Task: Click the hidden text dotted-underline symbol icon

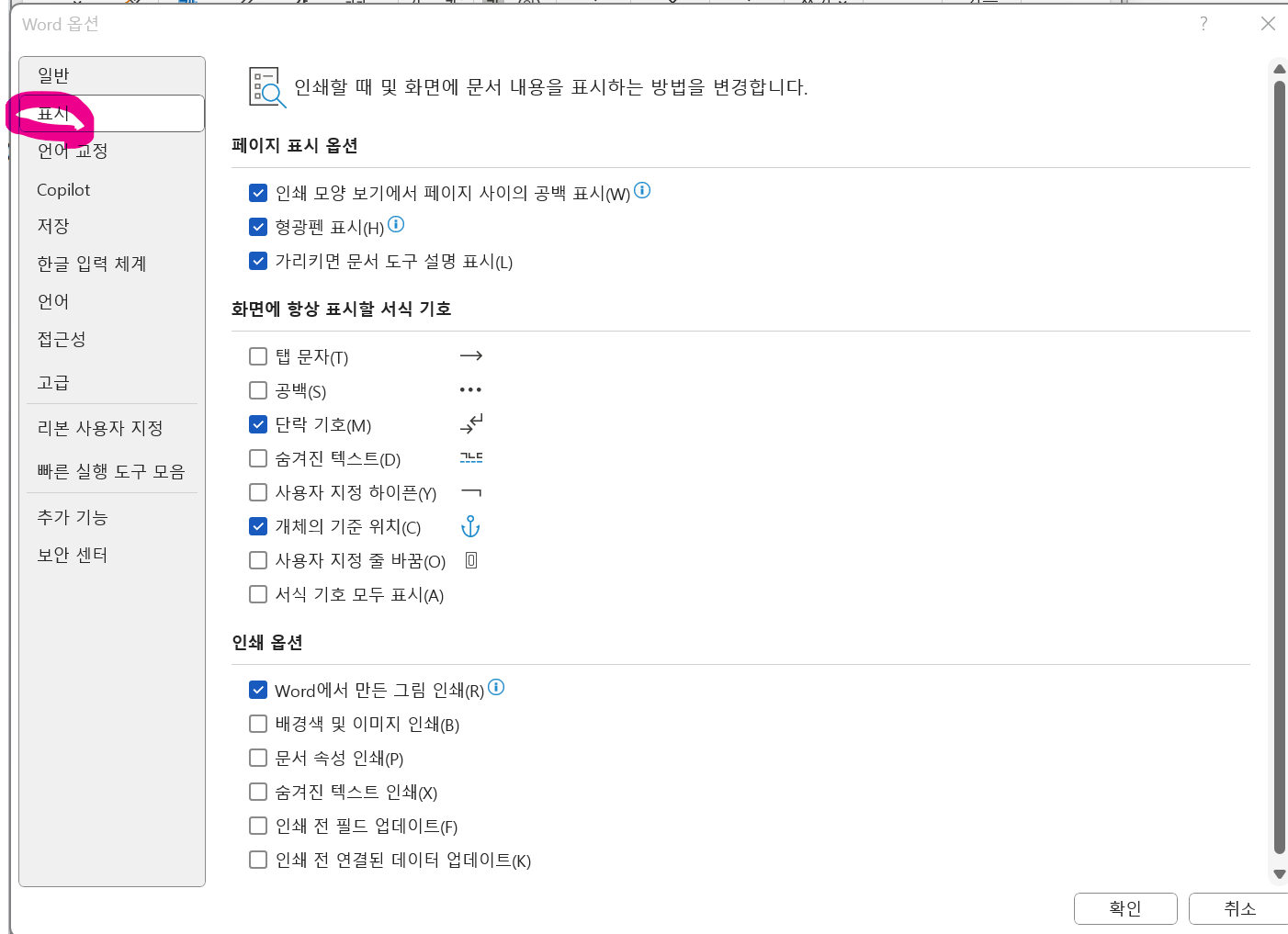Action: (471, 457)
